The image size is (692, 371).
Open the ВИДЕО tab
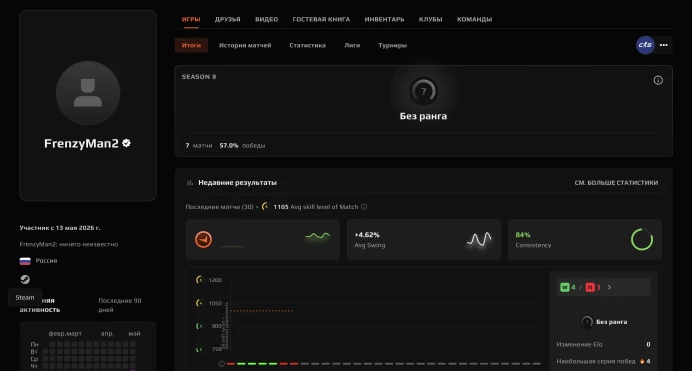(x=266, y=19)
